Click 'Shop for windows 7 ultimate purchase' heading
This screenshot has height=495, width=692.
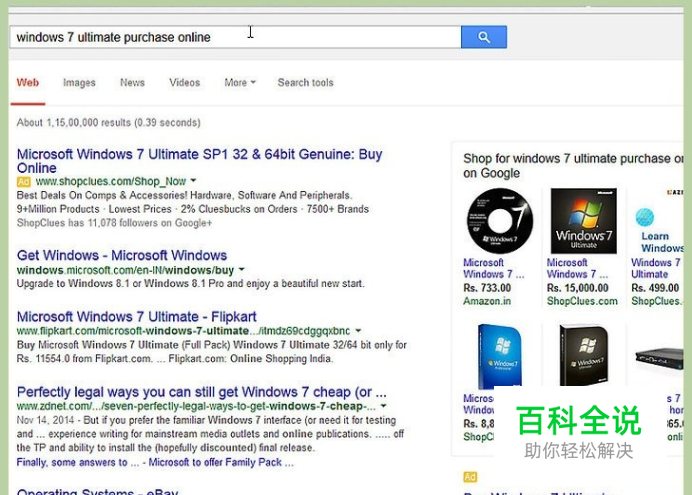tap(573, 165)
